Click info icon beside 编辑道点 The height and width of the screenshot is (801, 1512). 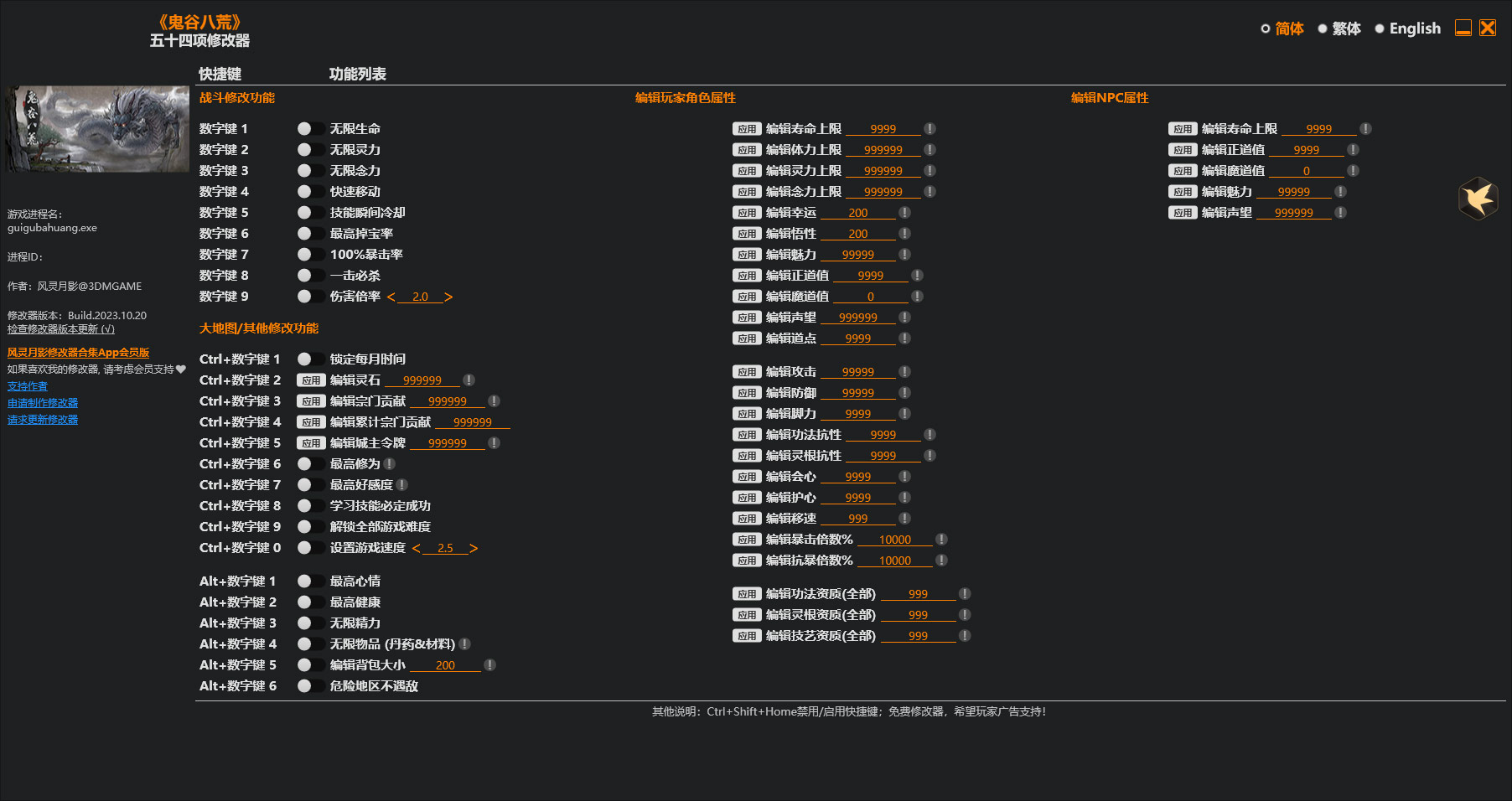pos(904,338)
